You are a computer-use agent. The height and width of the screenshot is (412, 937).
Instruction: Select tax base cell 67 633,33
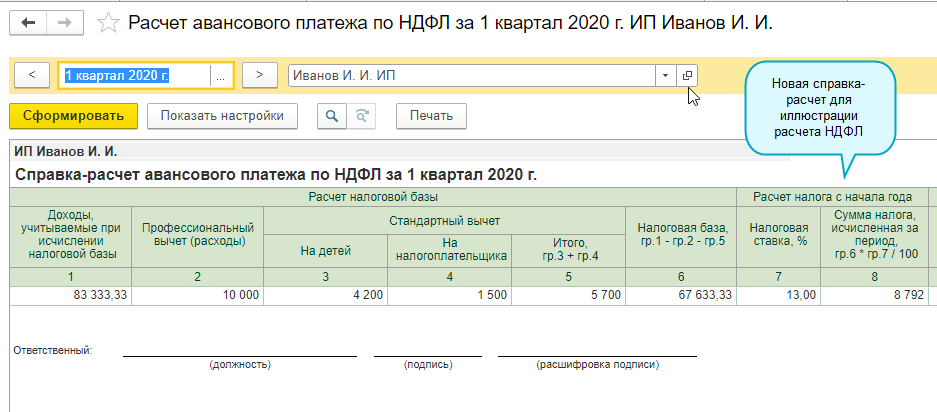click(681, 295)
